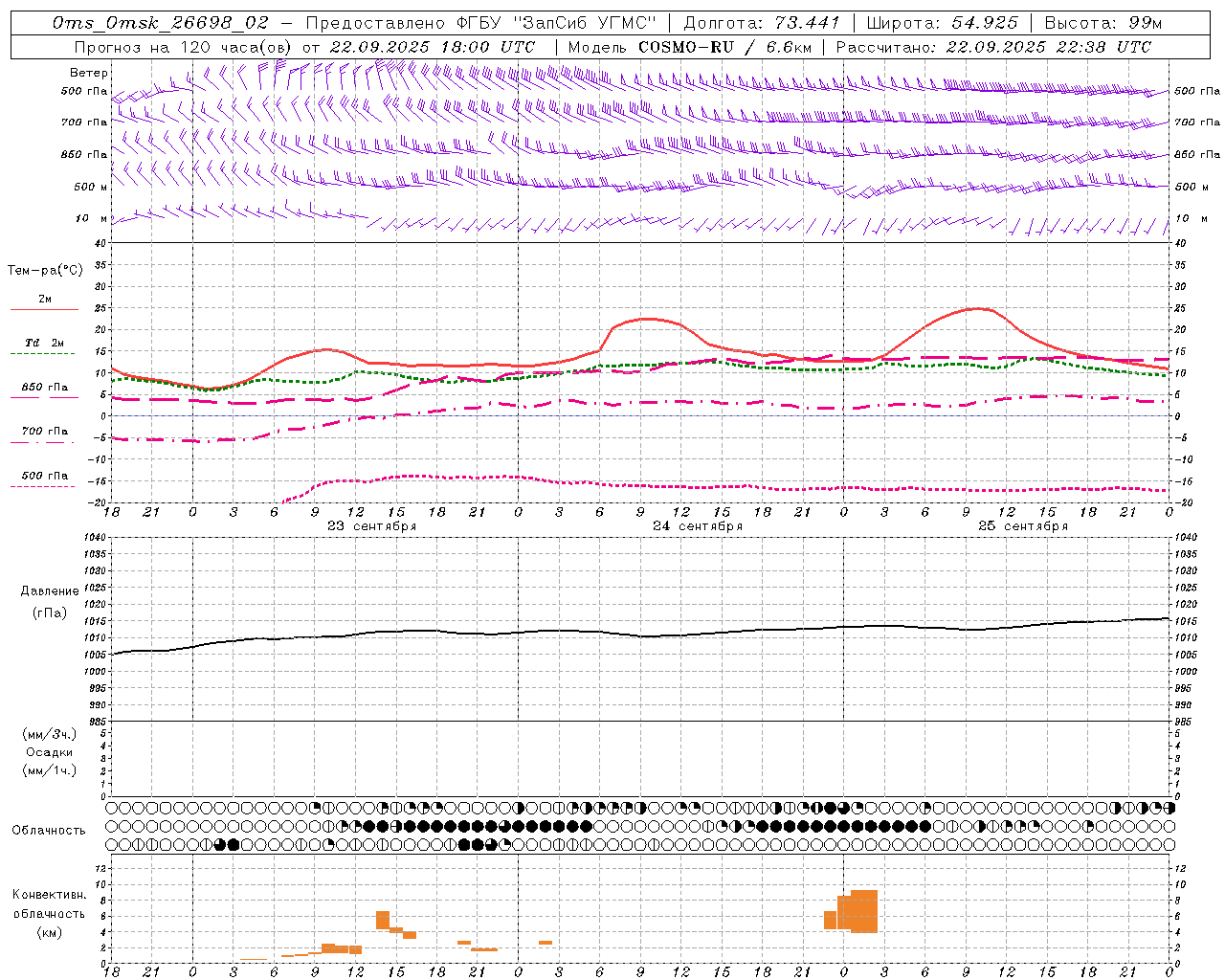This screenshot has height=980, width=1225.
Task: Click the longitude value Долгота: 73.441
Action: click(x=762, y=23)
